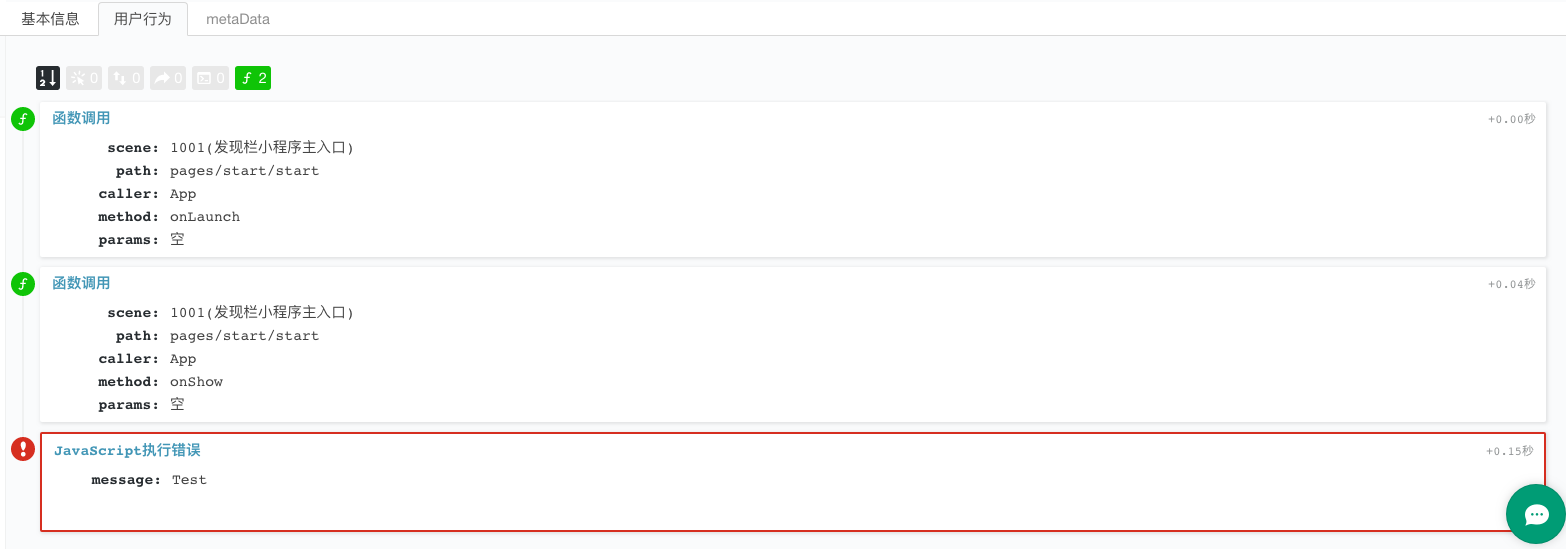Click the console log filter icon
The height and width of the screenshot is (549, 1566).
210,78
